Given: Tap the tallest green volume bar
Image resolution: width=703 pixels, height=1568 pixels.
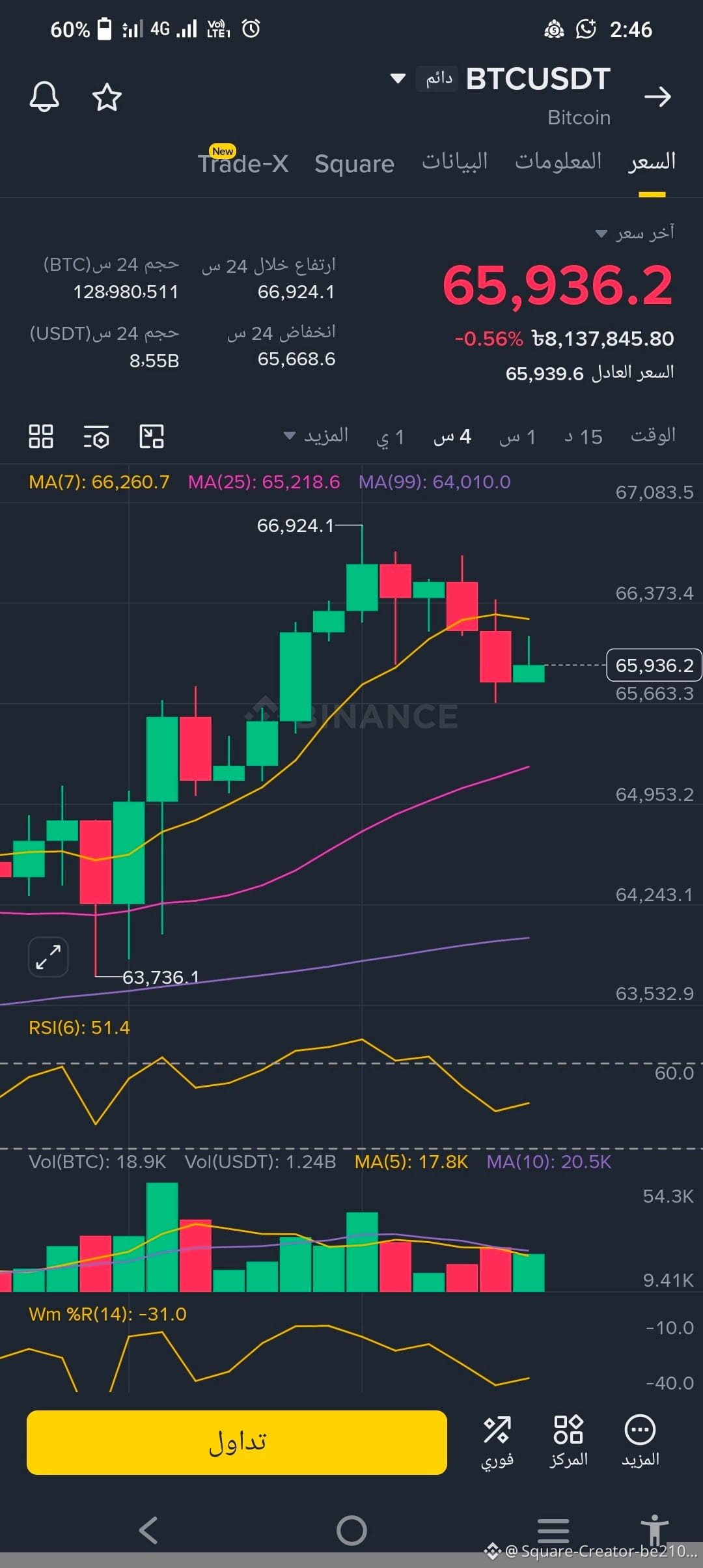Looking at the screenshot, I should [162, 1237].
